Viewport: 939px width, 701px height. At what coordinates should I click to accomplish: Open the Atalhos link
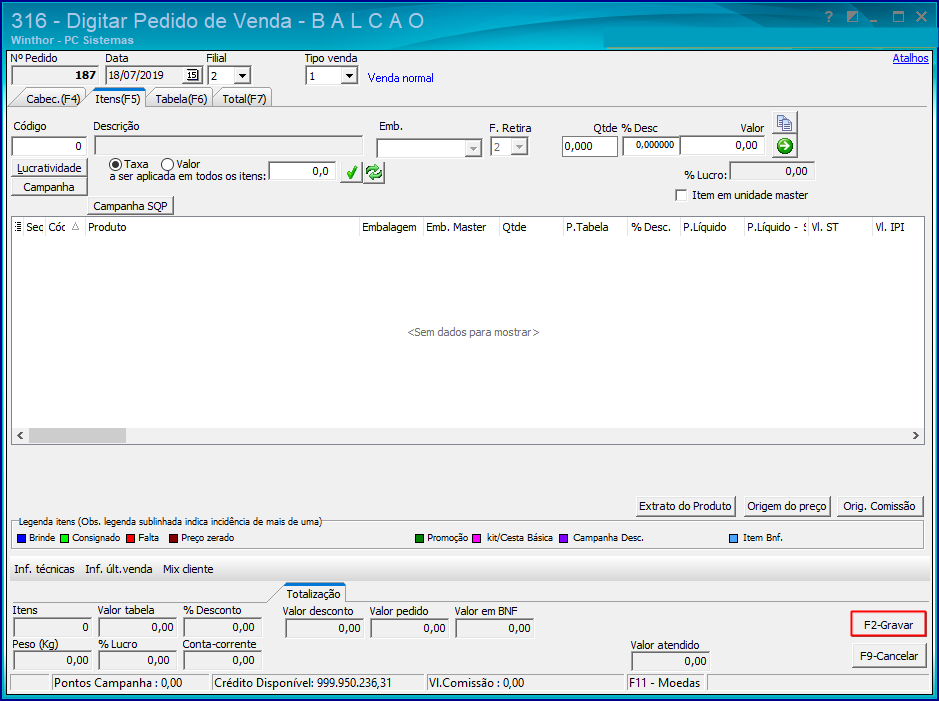click(910, 58)
